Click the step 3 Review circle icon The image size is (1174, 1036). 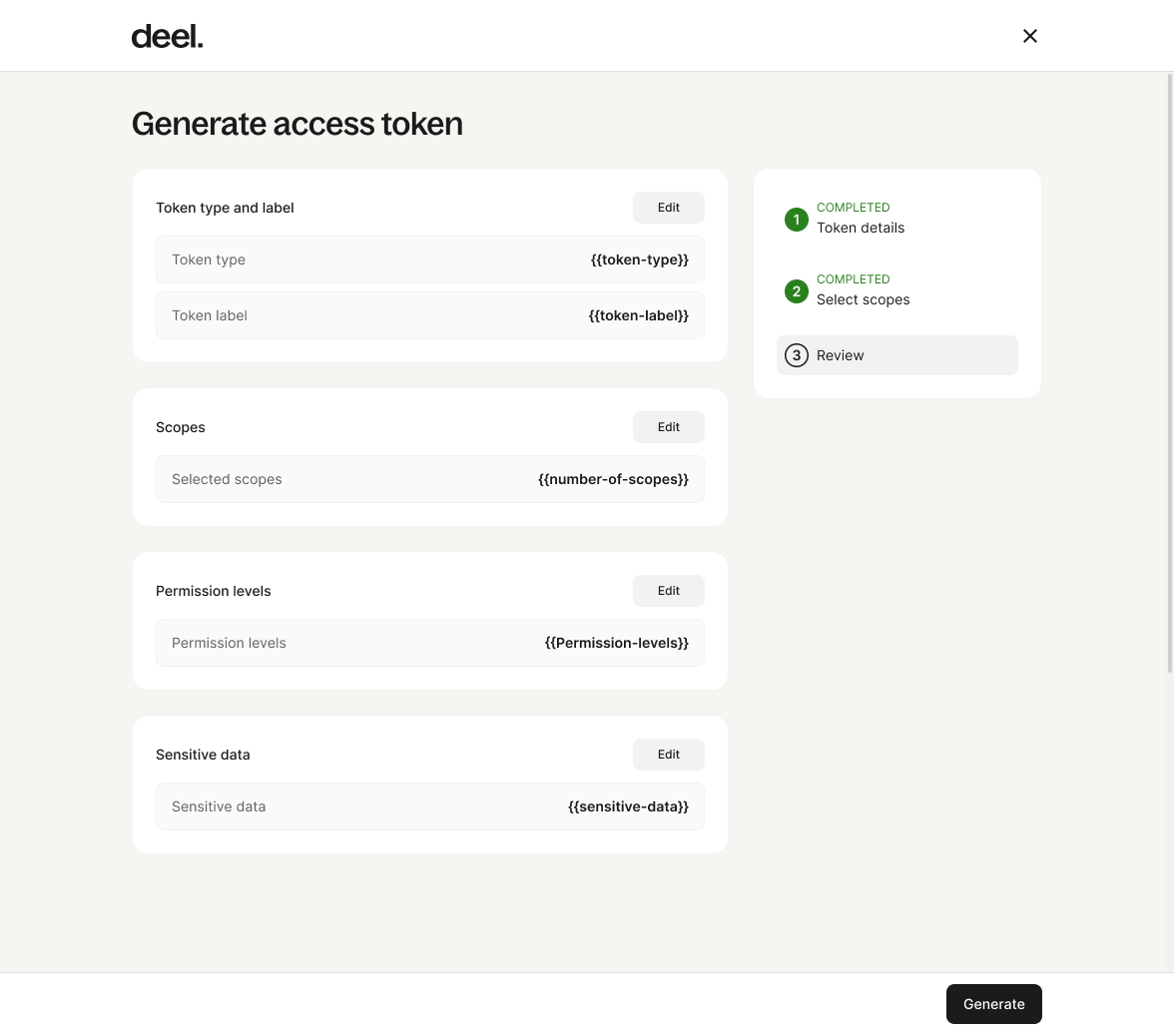pyautogui.click(x=796, y=355)
